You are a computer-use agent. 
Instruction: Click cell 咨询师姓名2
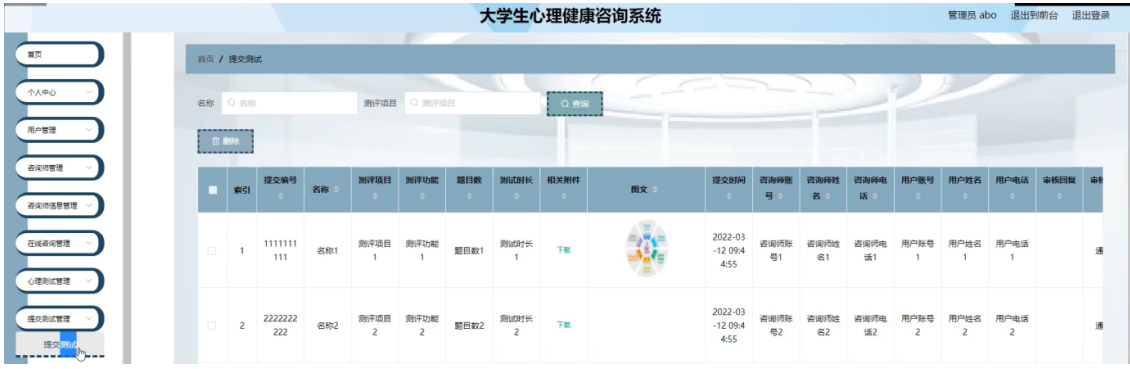point(824,326)
